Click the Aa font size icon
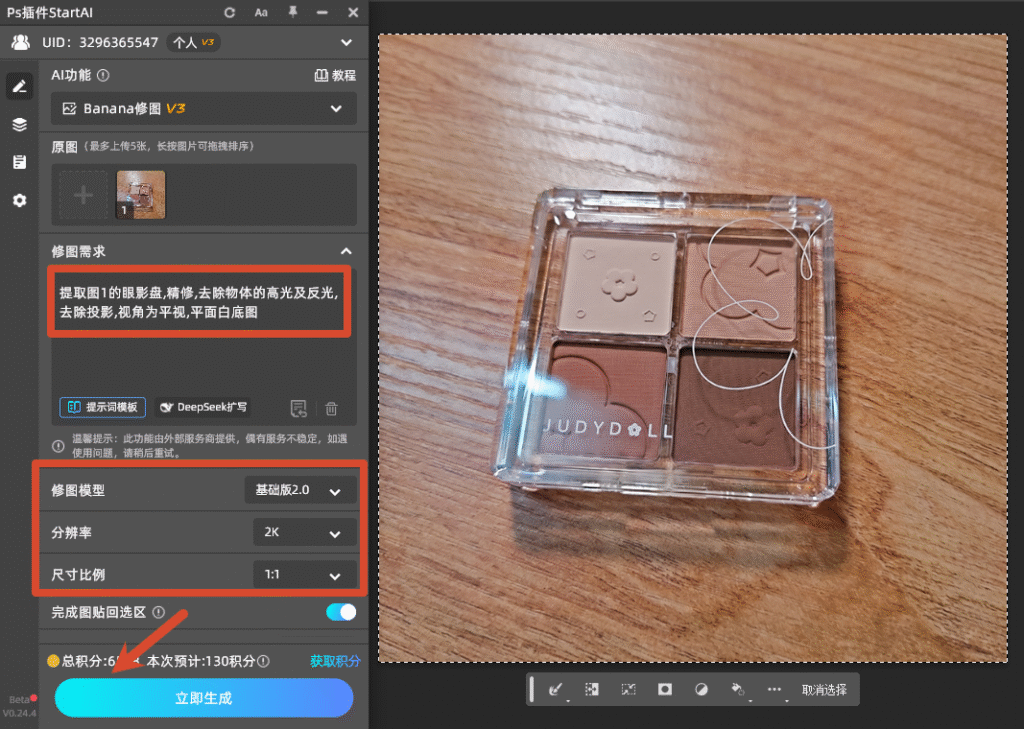This screenshot has height=729, width=1024. coord(261,12)
